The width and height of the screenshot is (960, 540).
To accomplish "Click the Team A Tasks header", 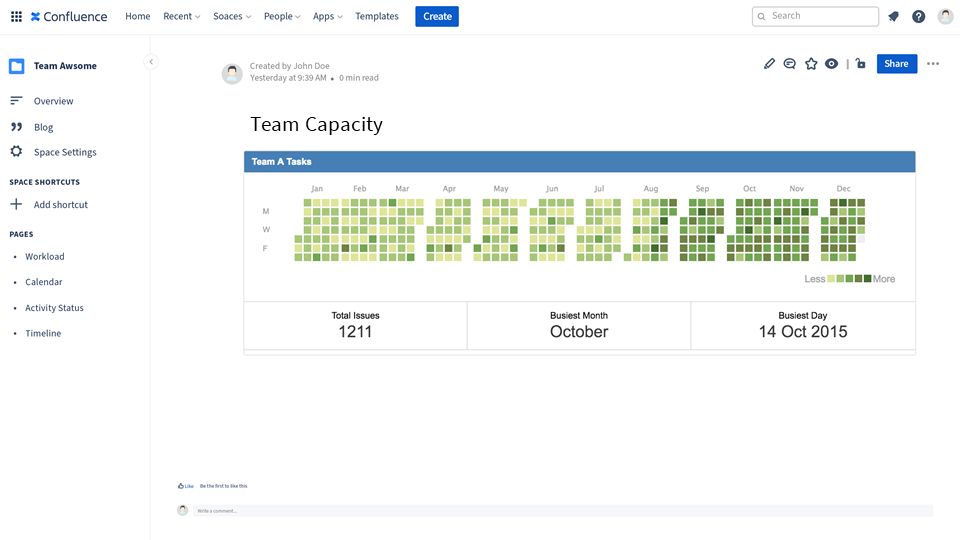I will click(x=580, y=162).
